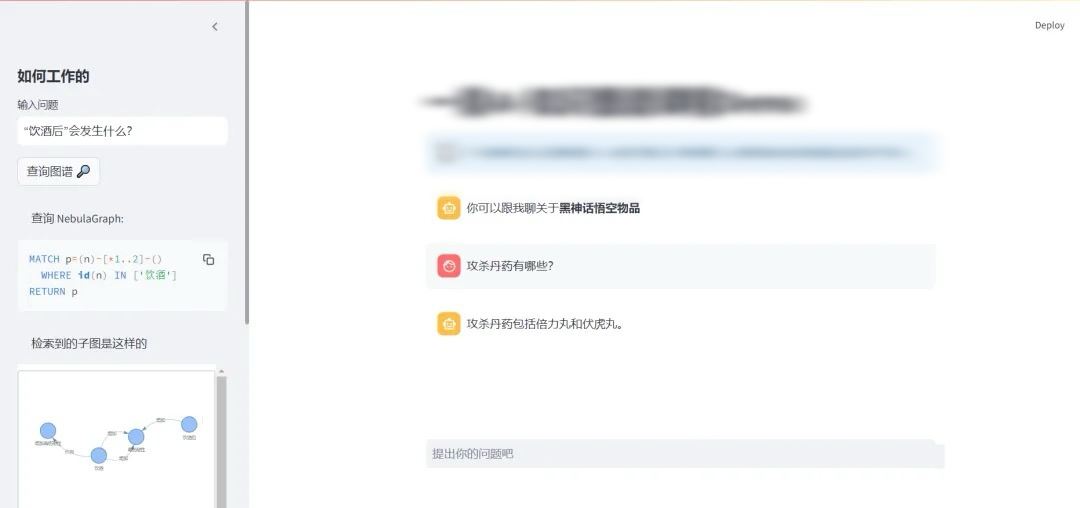Screen dimensions: 1080x508
Task: Click the sidebar's vertical scrollbar handle
Action: [x=247, y=162]
